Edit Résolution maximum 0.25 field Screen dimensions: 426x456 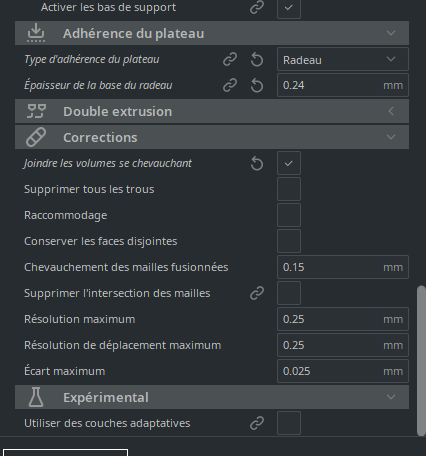[343, 319]
